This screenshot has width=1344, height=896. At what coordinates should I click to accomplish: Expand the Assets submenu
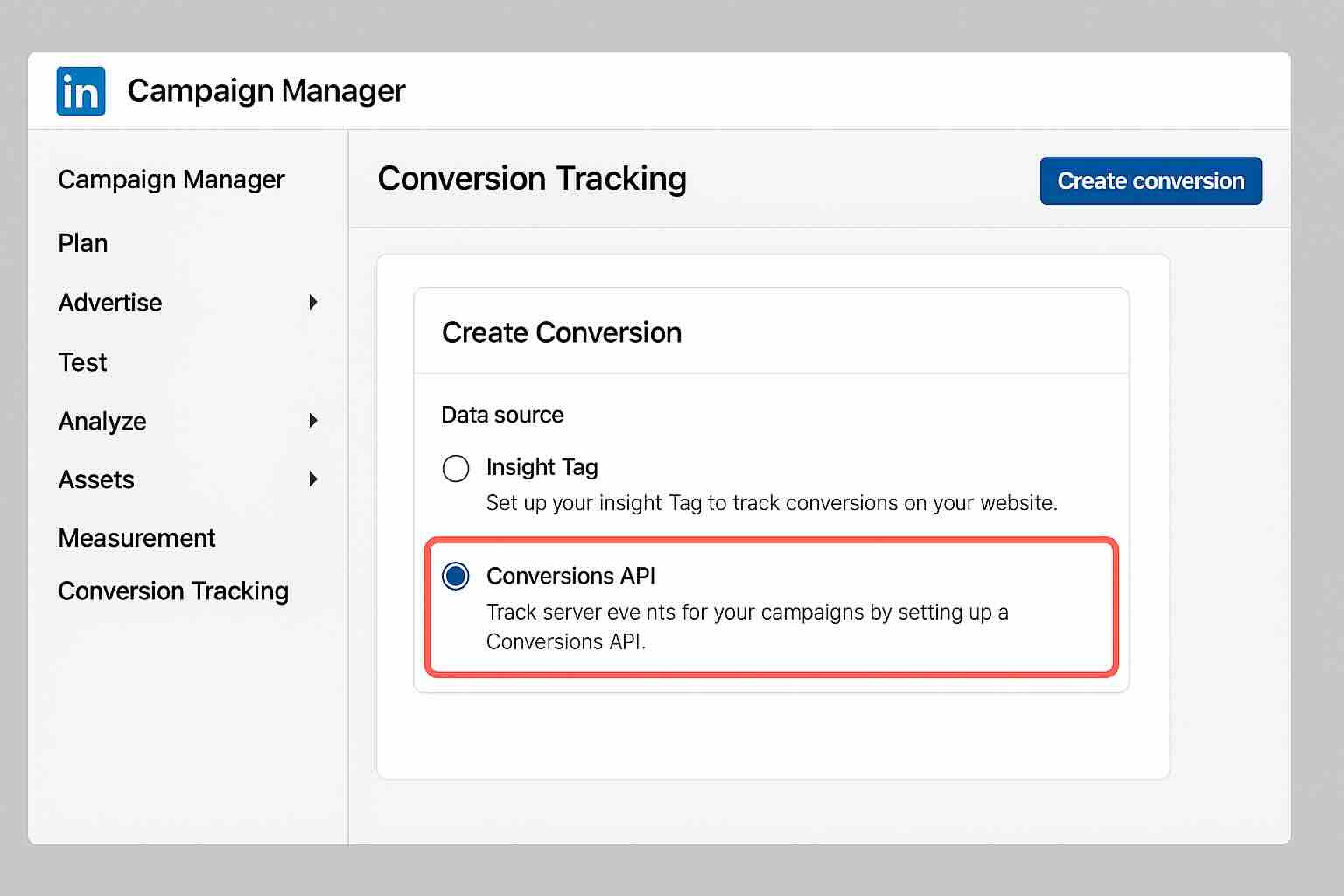click(x=313, y=479)
